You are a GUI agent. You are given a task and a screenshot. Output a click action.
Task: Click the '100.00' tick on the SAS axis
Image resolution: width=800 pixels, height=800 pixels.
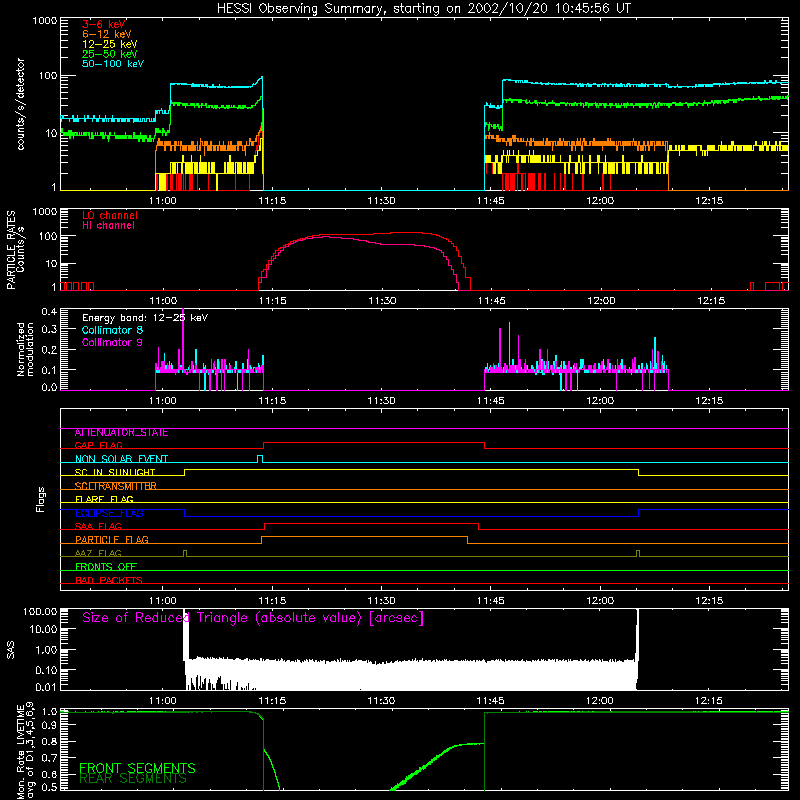click(x=40, y=611)
